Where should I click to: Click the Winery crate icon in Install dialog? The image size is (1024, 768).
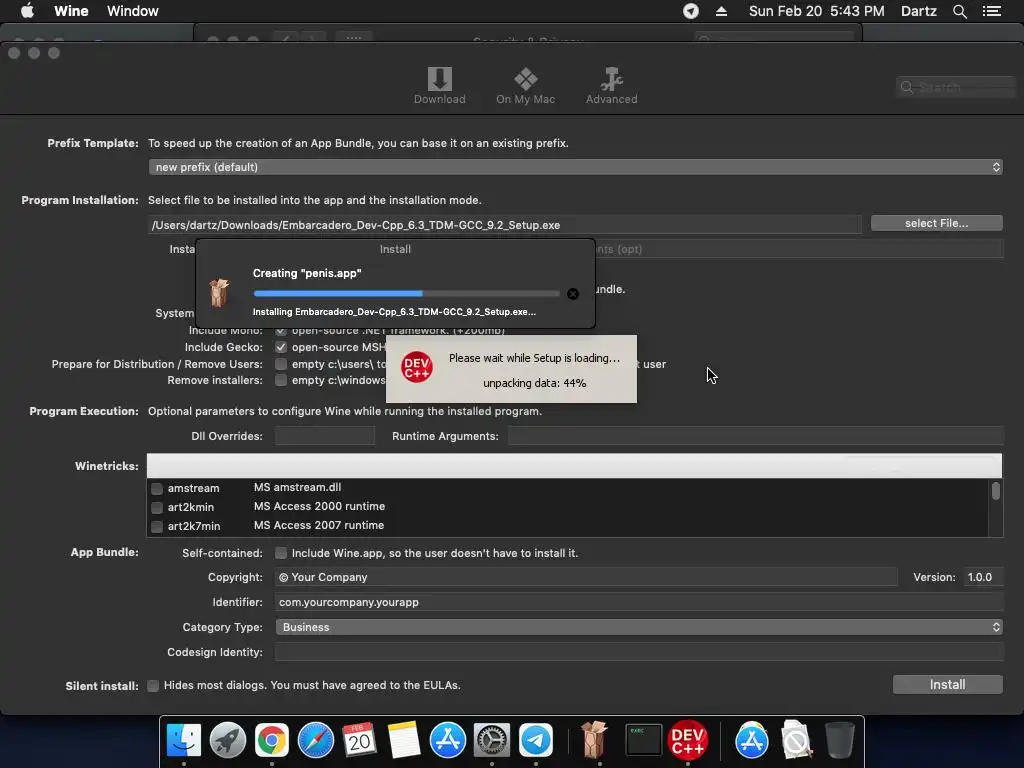(219, 292)
